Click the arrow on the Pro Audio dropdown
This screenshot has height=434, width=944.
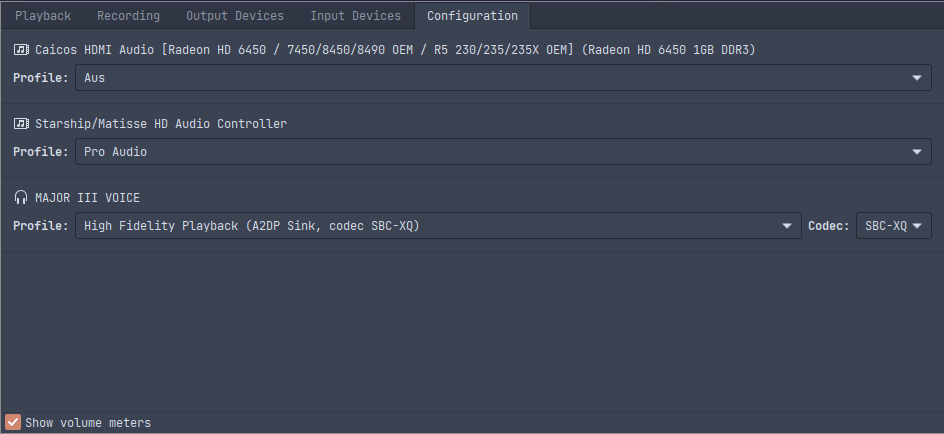coord(917,152)
